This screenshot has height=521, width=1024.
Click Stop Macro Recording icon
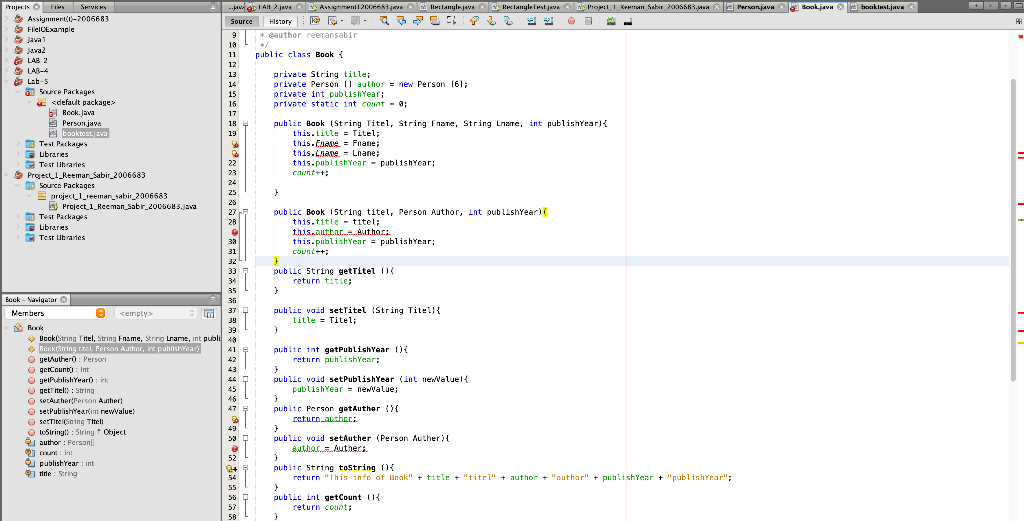point(588,21)
